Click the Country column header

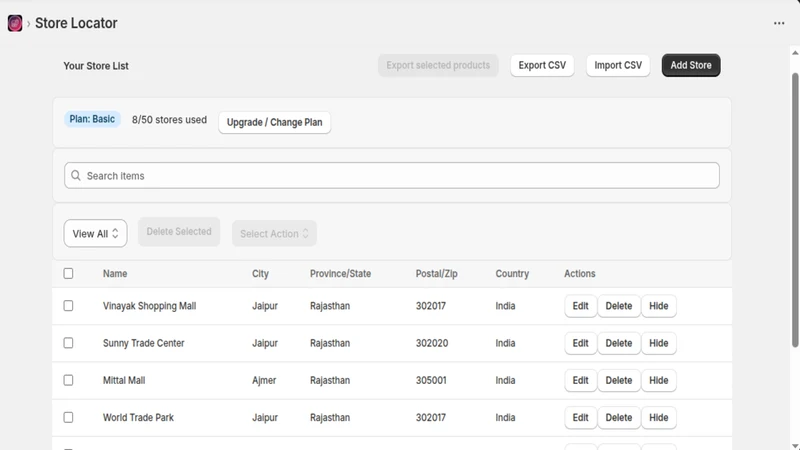pos(512,273)
